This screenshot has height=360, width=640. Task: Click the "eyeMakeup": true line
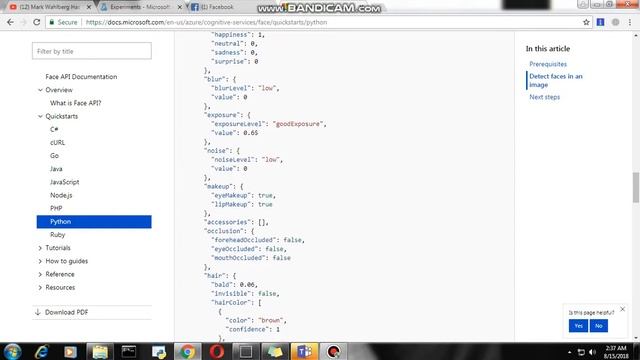[243, 196]
